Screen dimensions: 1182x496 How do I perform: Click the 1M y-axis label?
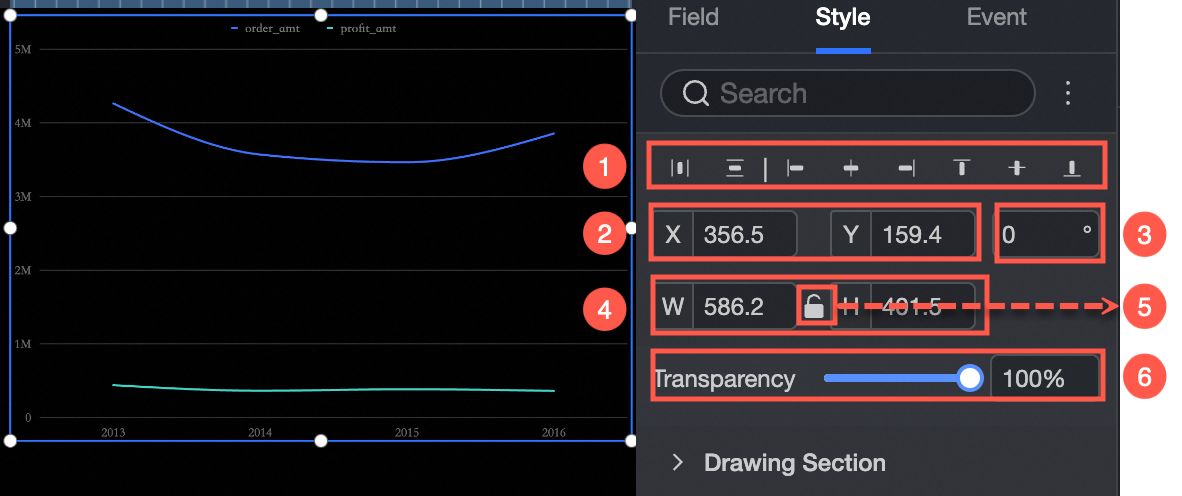click(x=22, y=344)
